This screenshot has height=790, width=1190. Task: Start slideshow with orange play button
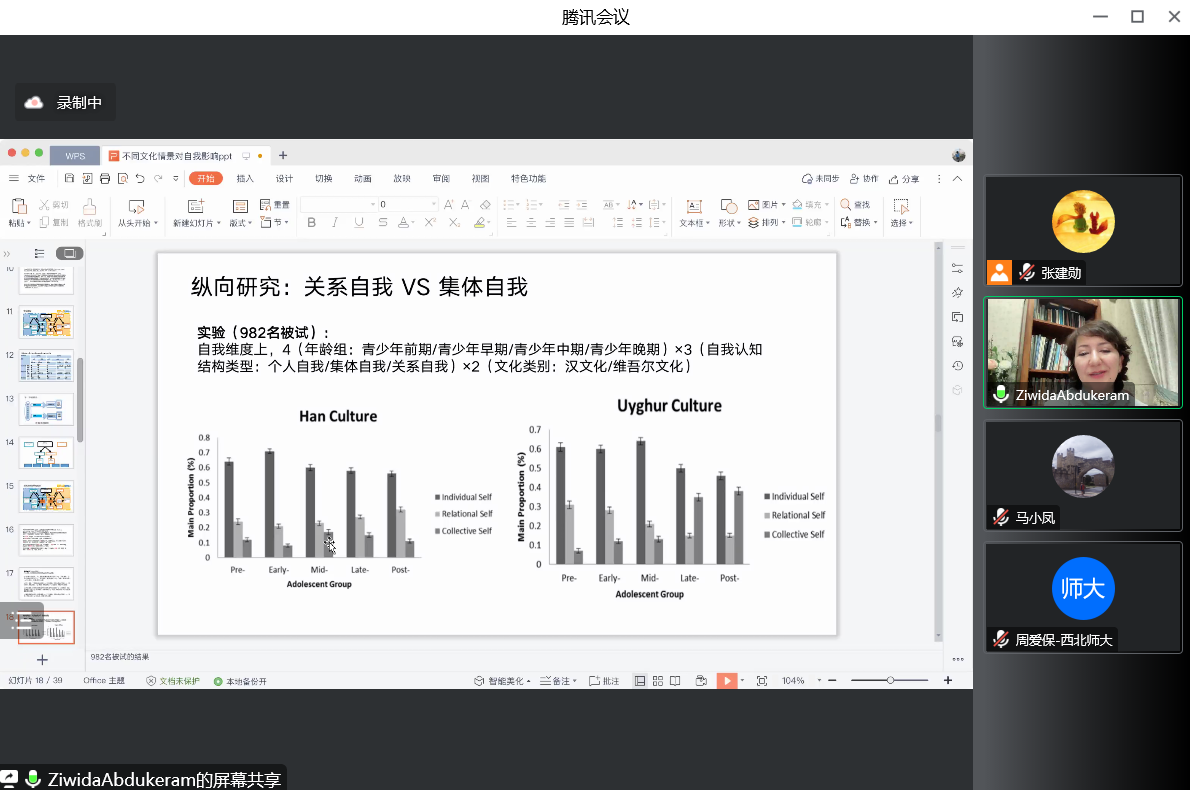click(x=727, y=681)
